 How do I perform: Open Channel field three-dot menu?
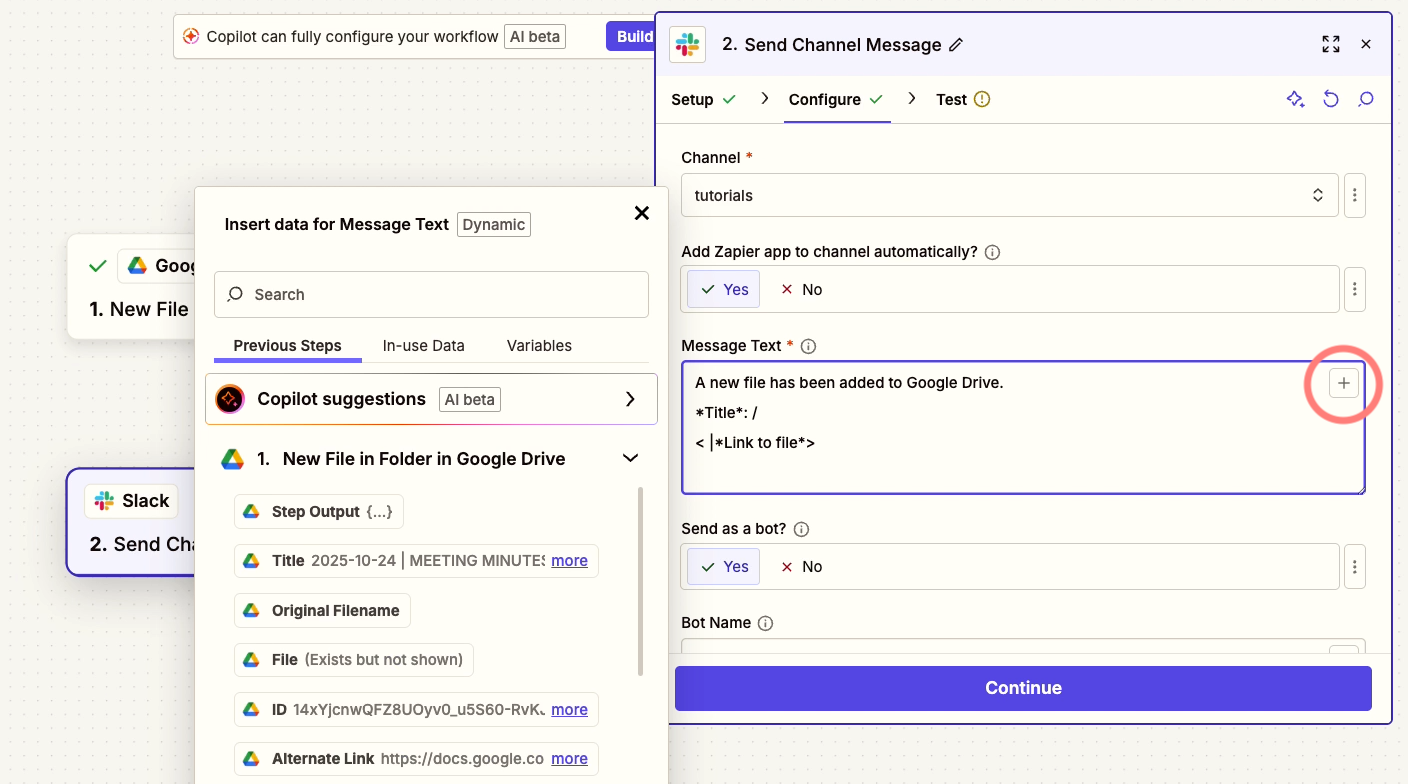click(1355, 195)
